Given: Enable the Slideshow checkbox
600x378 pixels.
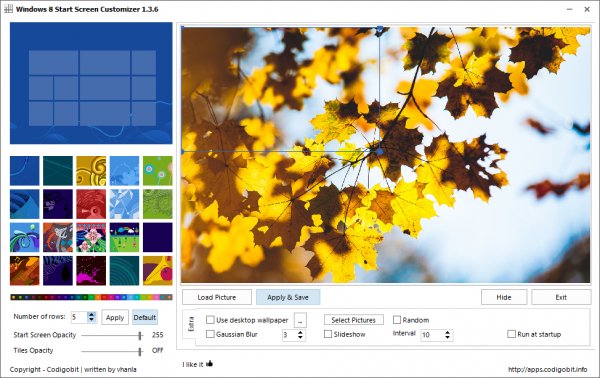Looking at the screenshot, I should click(328, 334).
